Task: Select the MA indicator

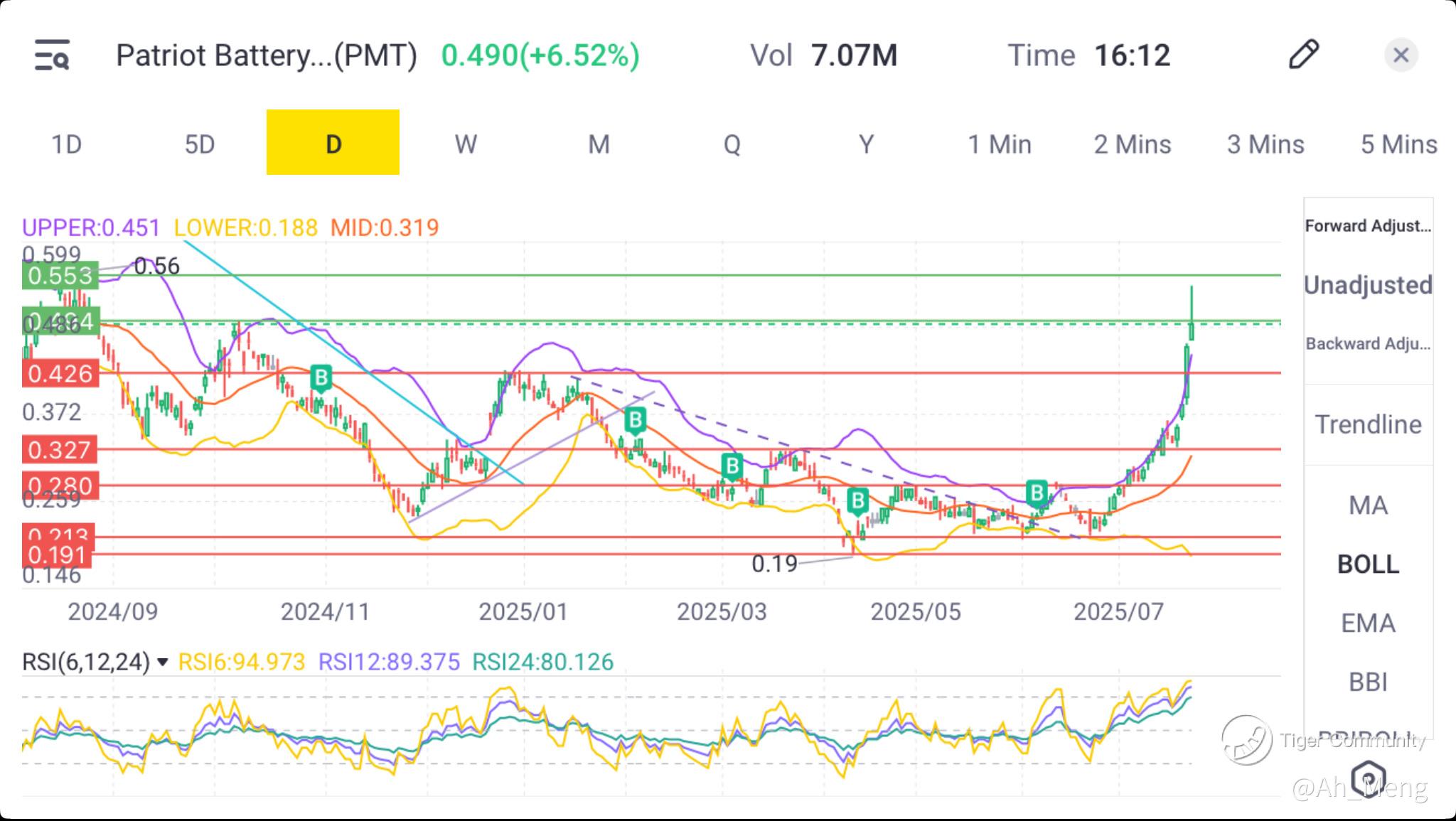Action: coord(1367,505)
